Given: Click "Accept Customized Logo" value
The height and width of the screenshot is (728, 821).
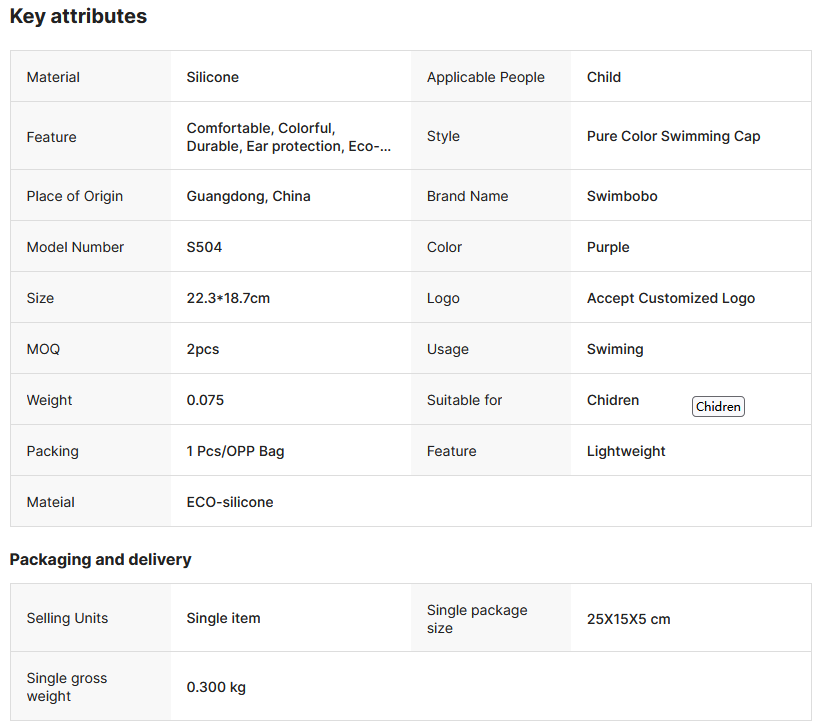Looking at the screenshot, I should (x=670, y=298).
